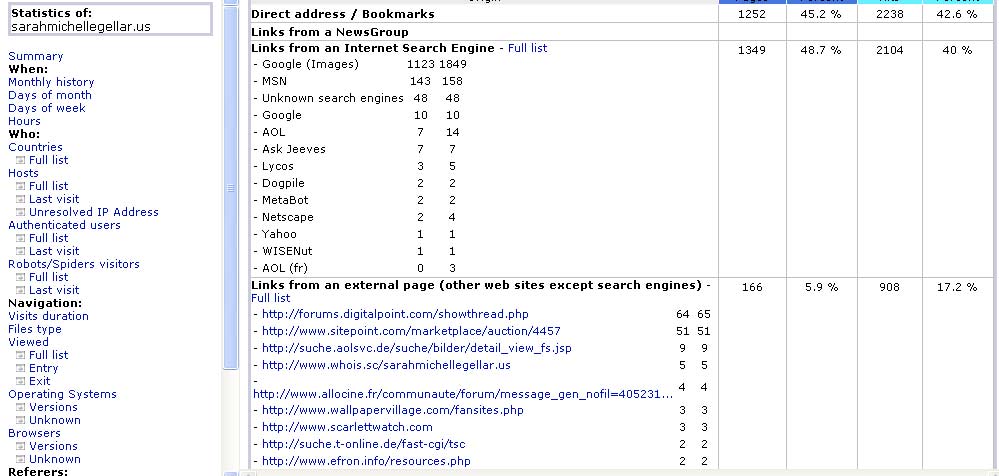The width and height of the screenshot is (999, 476).
Task: Click Direct address / Bookmarks heading
Action: pos(343,14)
